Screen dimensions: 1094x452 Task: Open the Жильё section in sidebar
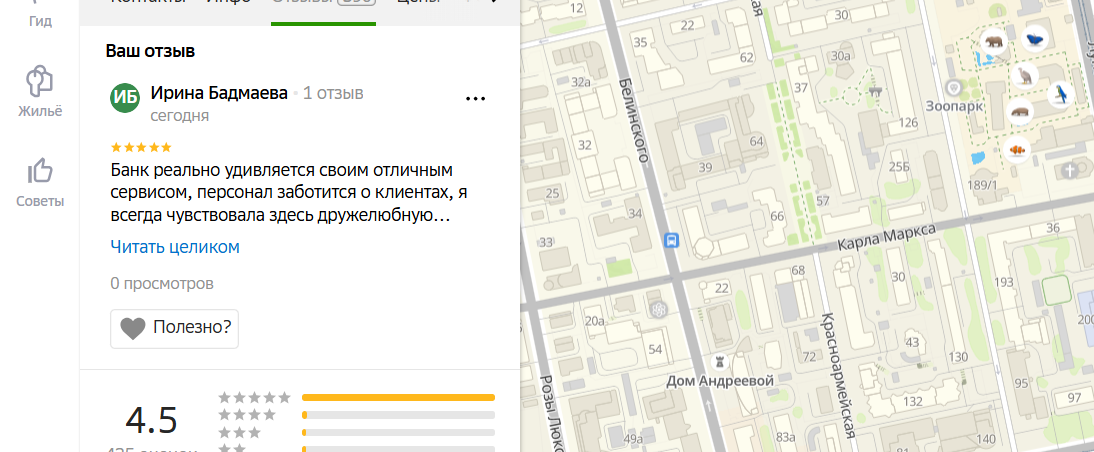tap(40, 91)
